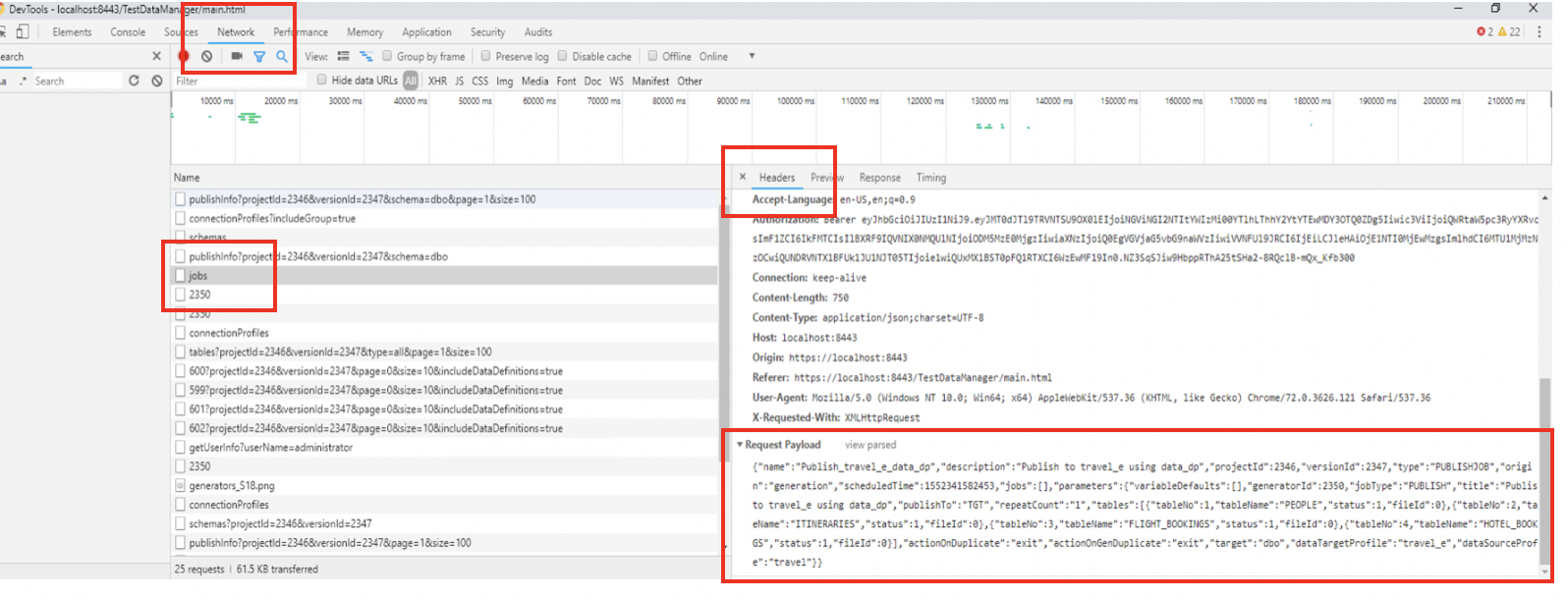
Task: Open the Audits panel tab
Action: (538, 32)
